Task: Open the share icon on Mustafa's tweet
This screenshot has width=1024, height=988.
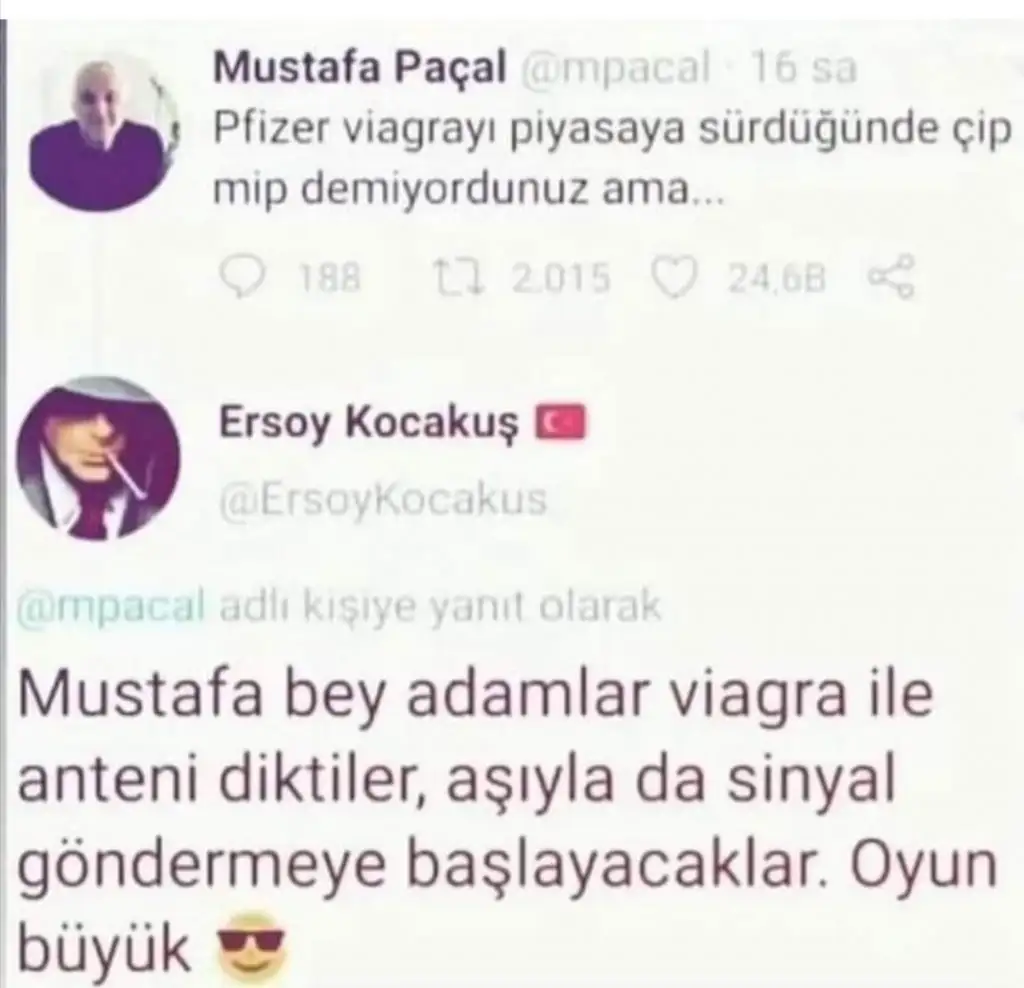Action: pyautogui.click(x=891, y=278)
